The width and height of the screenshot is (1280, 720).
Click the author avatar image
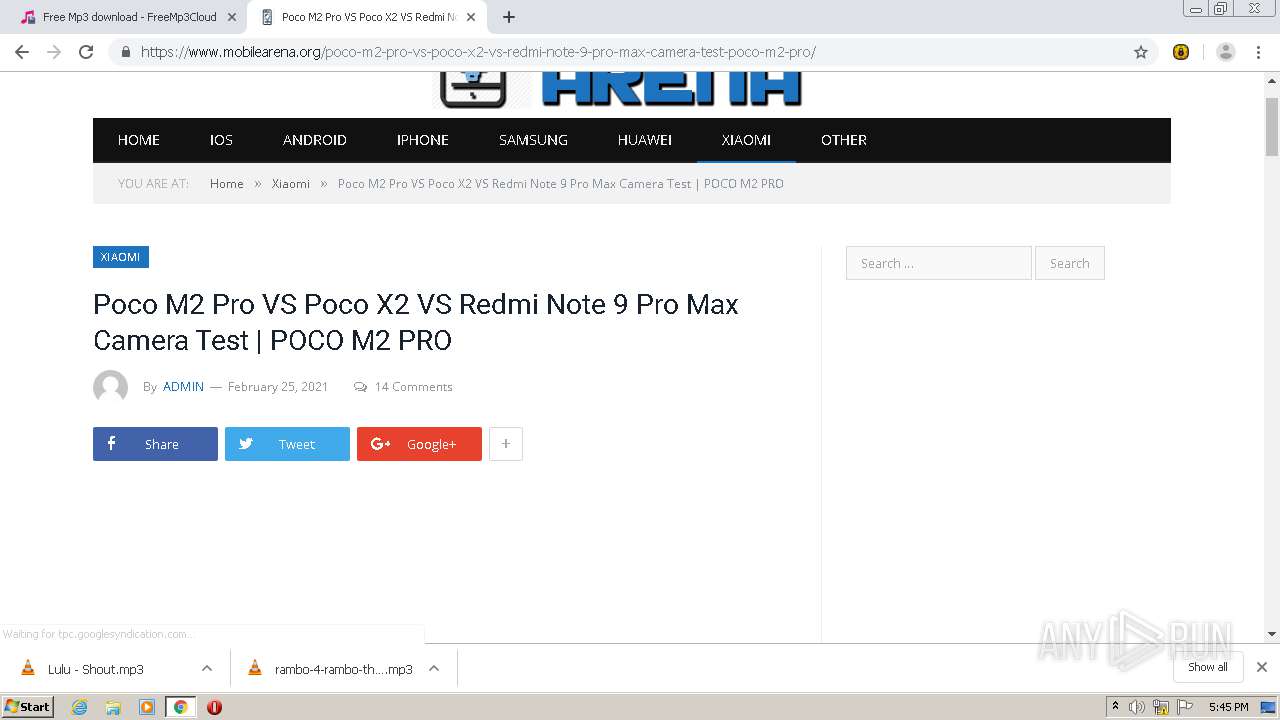click(x=110, y=387)
